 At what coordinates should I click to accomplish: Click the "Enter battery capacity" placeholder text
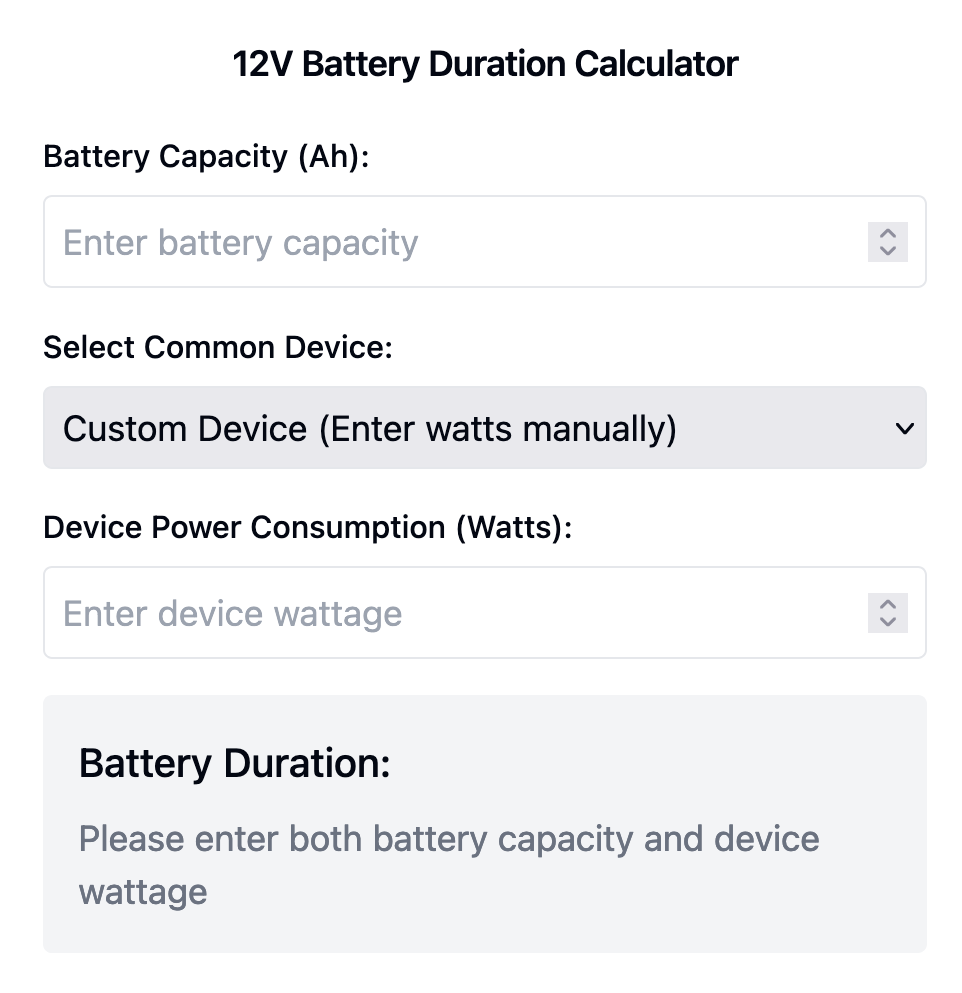240,242
